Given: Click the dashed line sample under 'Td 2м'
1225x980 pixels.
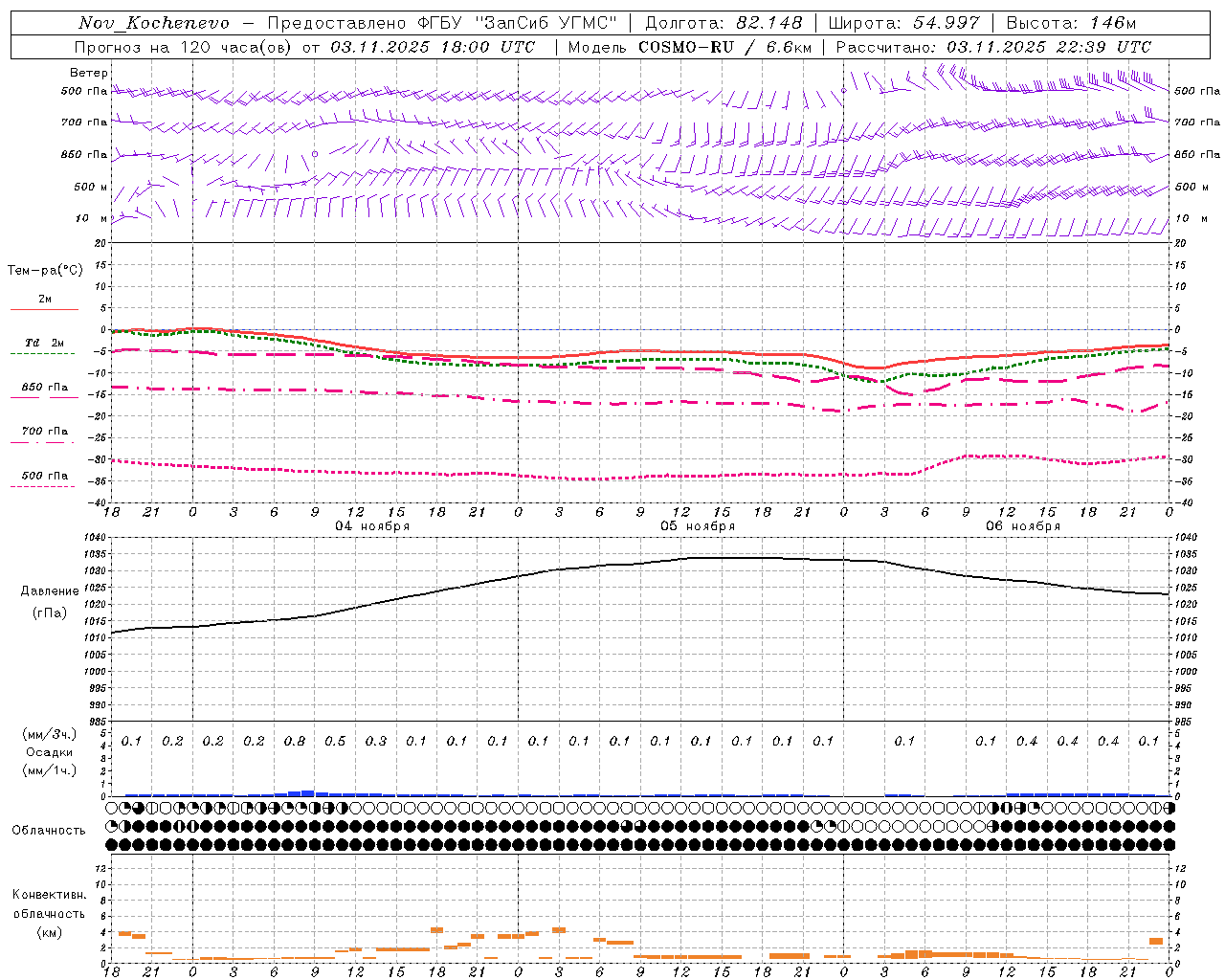Looking at the screenshot, I should [43, 354].
